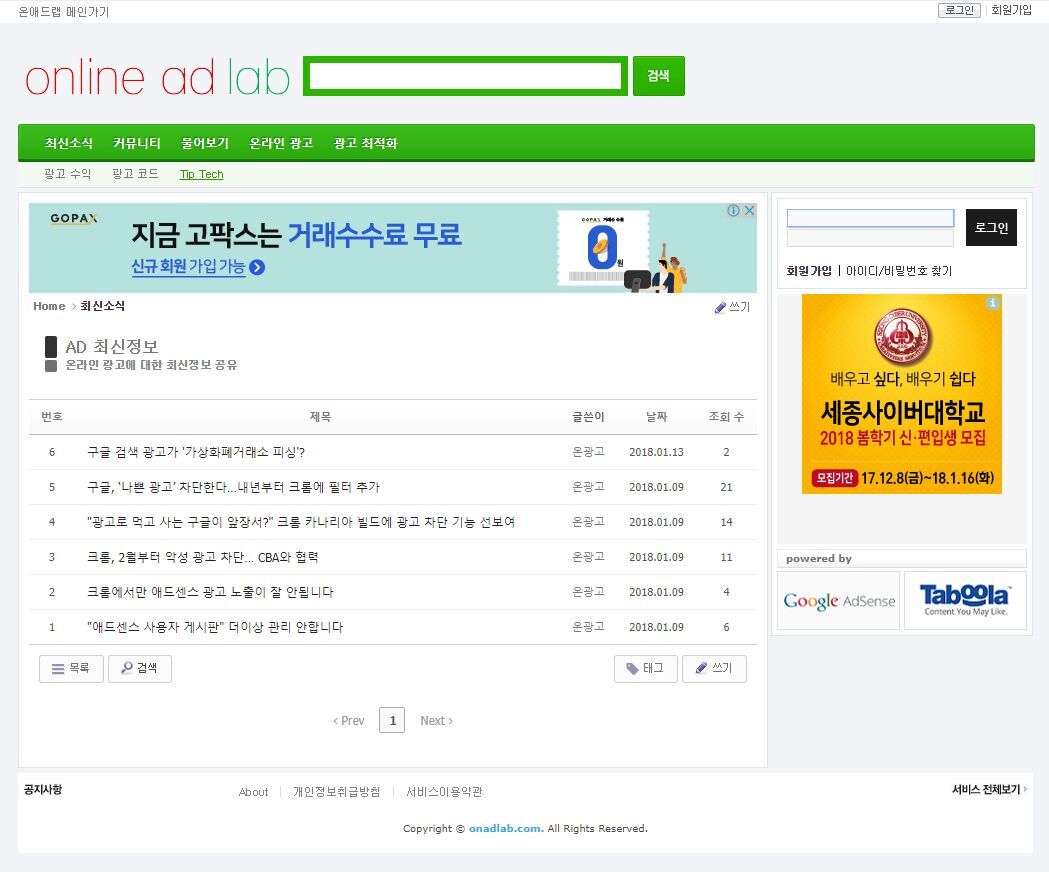Click onadlab.com copyright link
1049x872 pixels.
(506, 829)
